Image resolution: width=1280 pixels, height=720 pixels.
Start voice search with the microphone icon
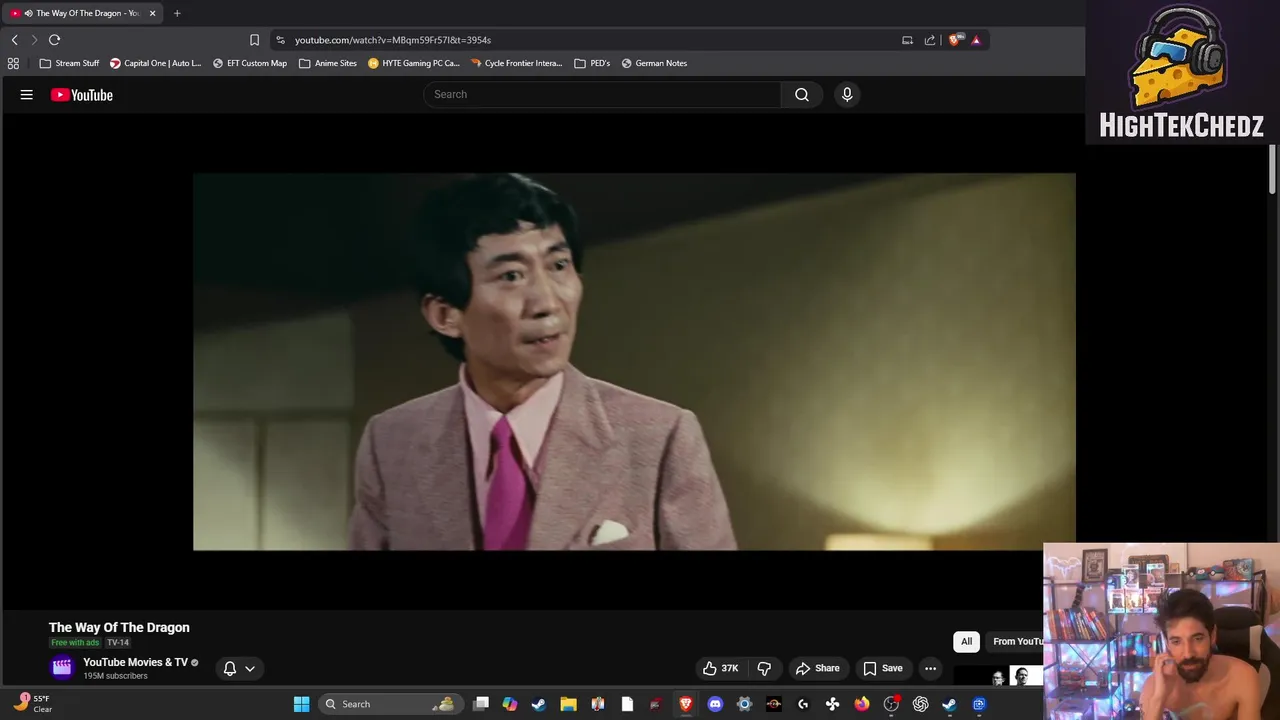(847, 94)
